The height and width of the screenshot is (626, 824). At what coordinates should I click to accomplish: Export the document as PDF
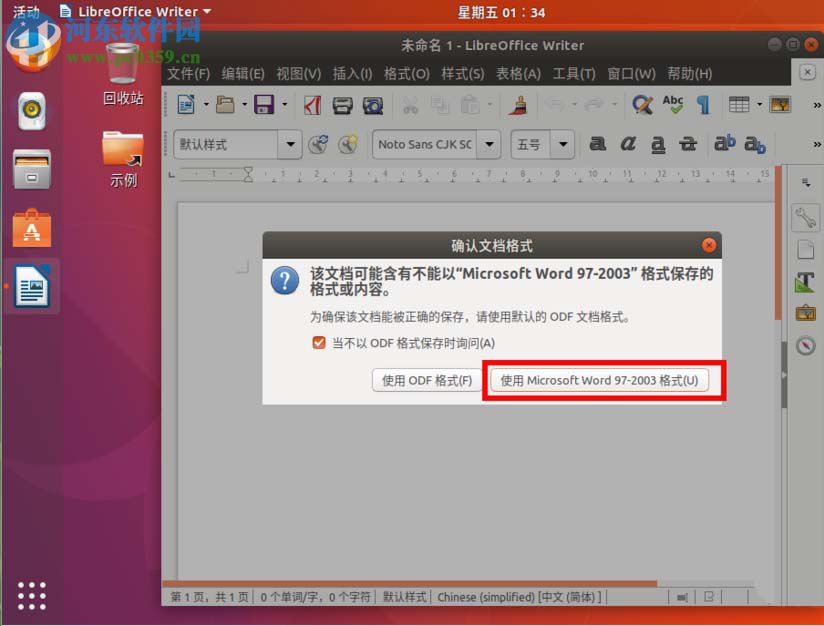(311, 104)
